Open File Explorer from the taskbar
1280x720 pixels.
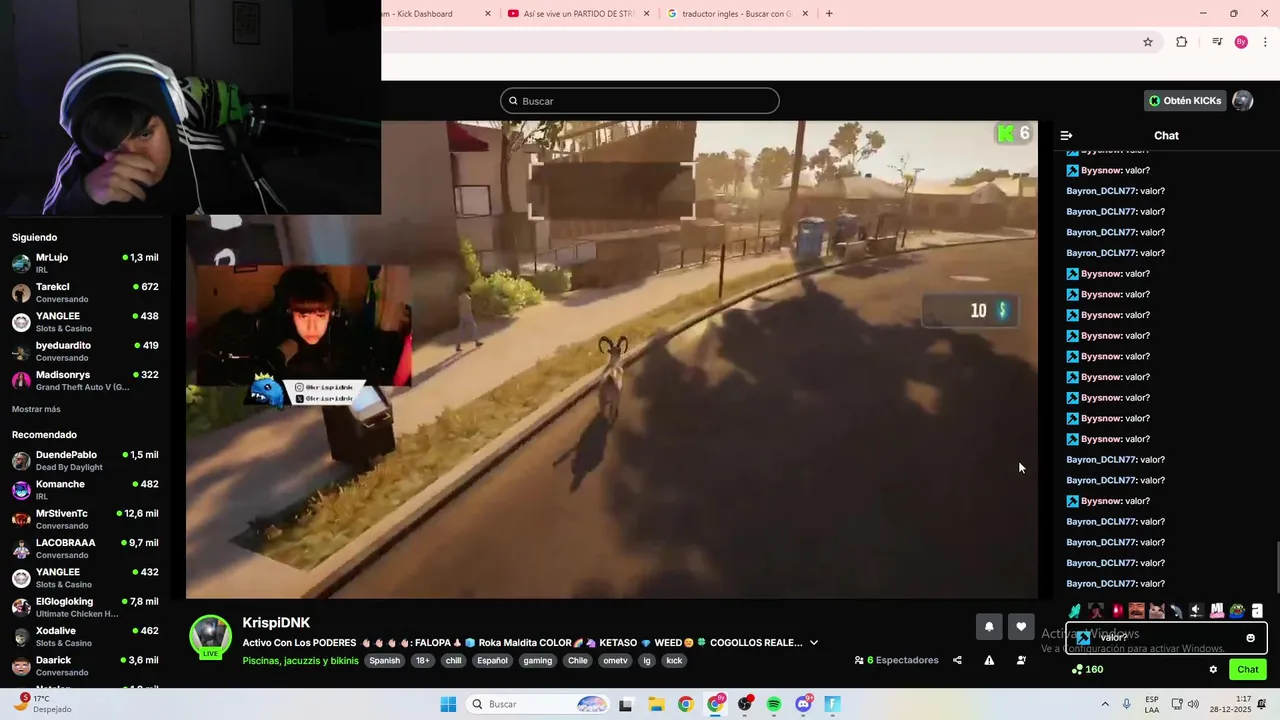(x=656, y=704)
